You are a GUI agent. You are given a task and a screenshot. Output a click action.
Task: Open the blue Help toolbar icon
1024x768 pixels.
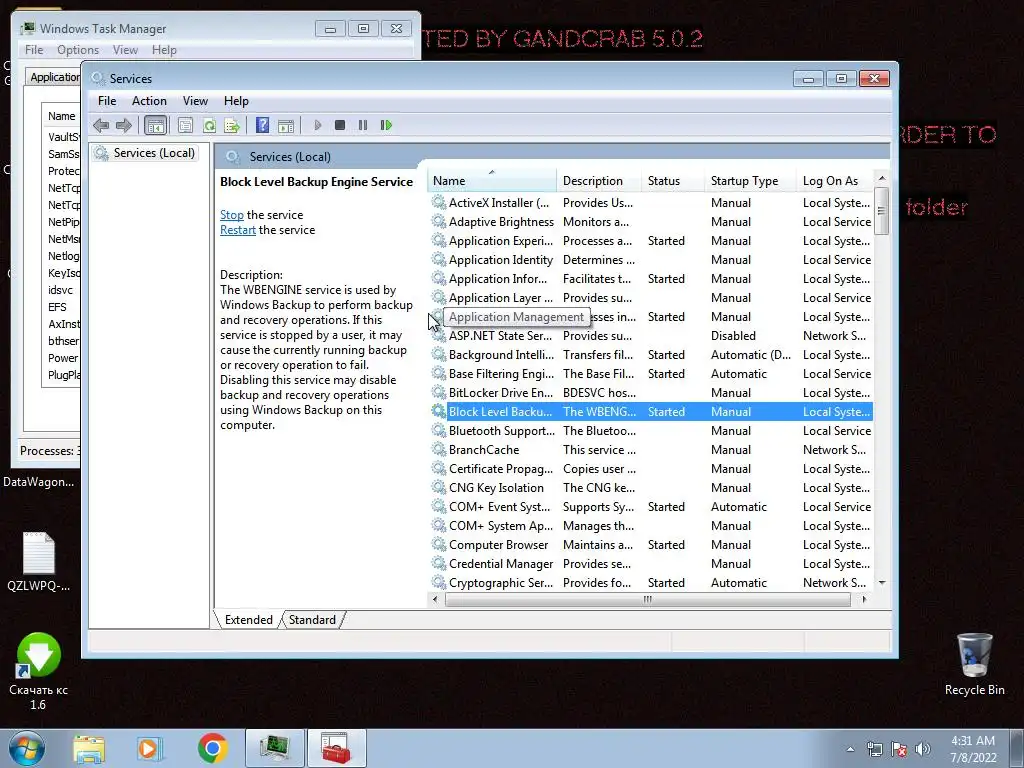click(263, 125)
